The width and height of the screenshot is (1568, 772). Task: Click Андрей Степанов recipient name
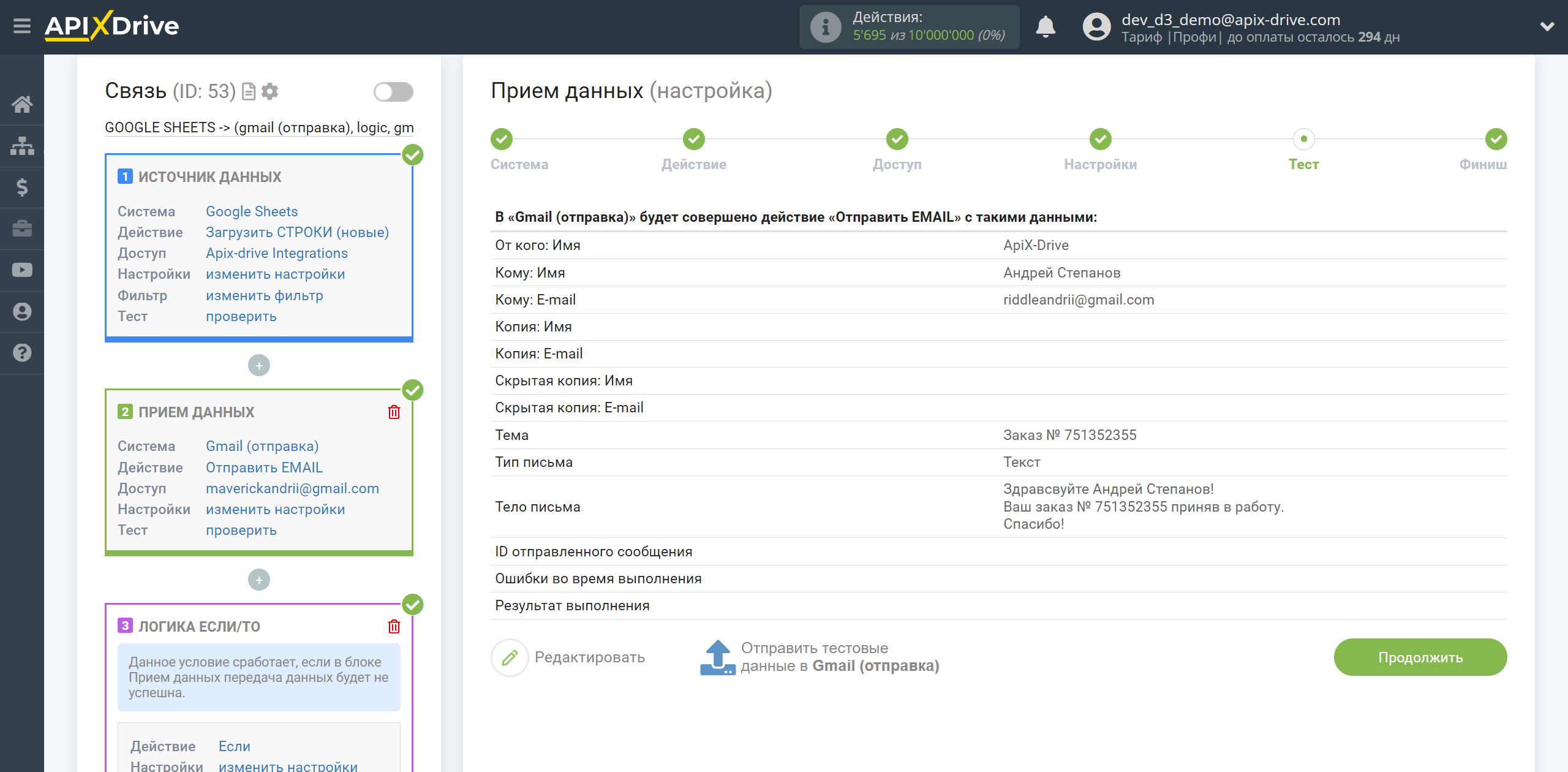tap(1062, 273)
